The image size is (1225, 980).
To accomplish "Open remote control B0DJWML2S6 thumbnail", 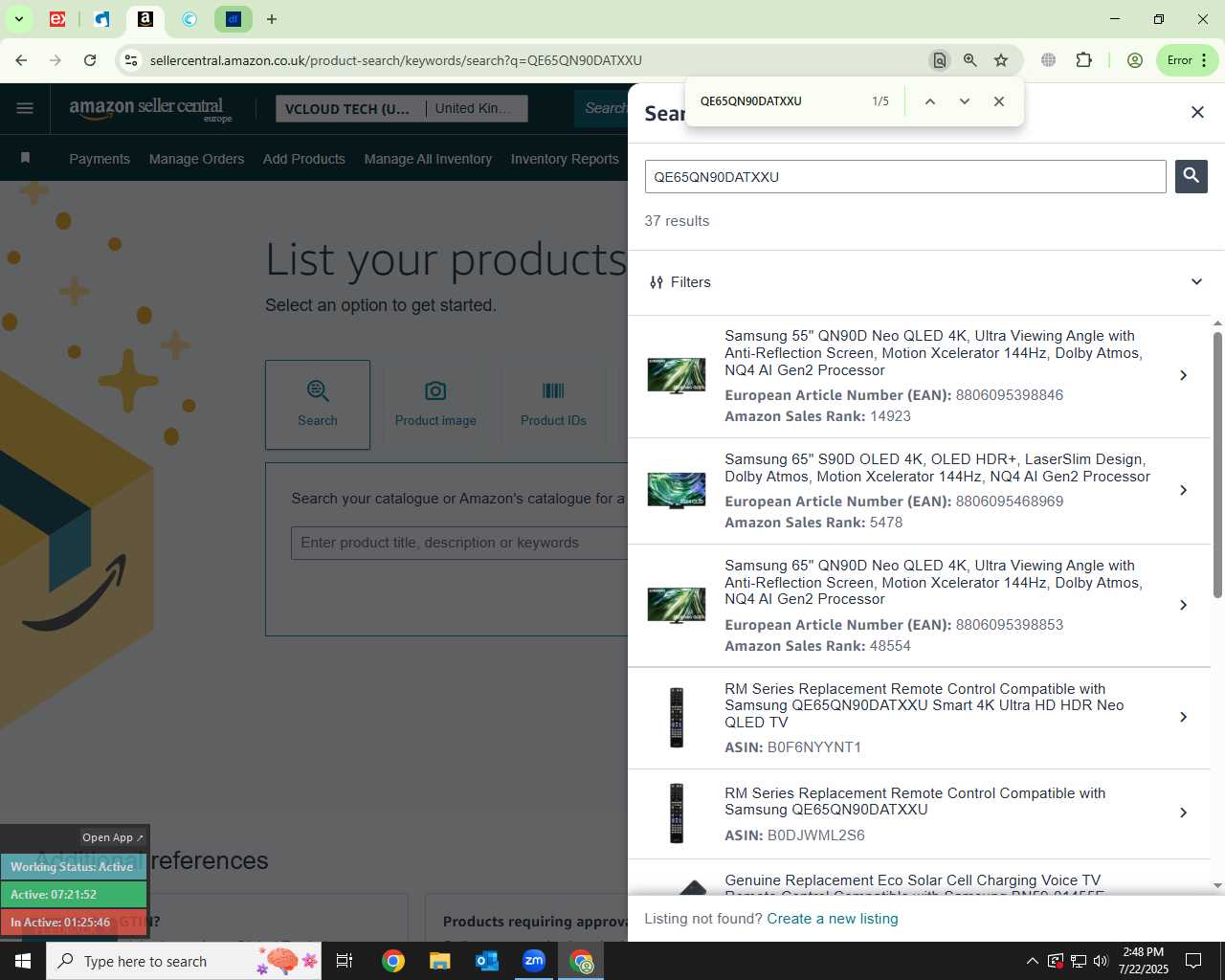I will point(677,813).
